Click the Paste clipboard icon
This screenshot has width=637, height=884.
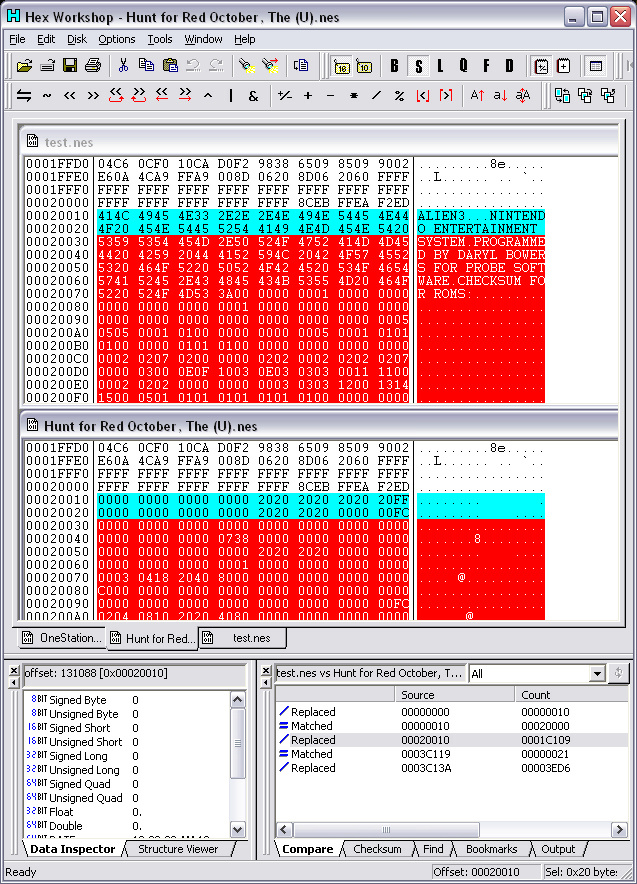click(170, 66)
